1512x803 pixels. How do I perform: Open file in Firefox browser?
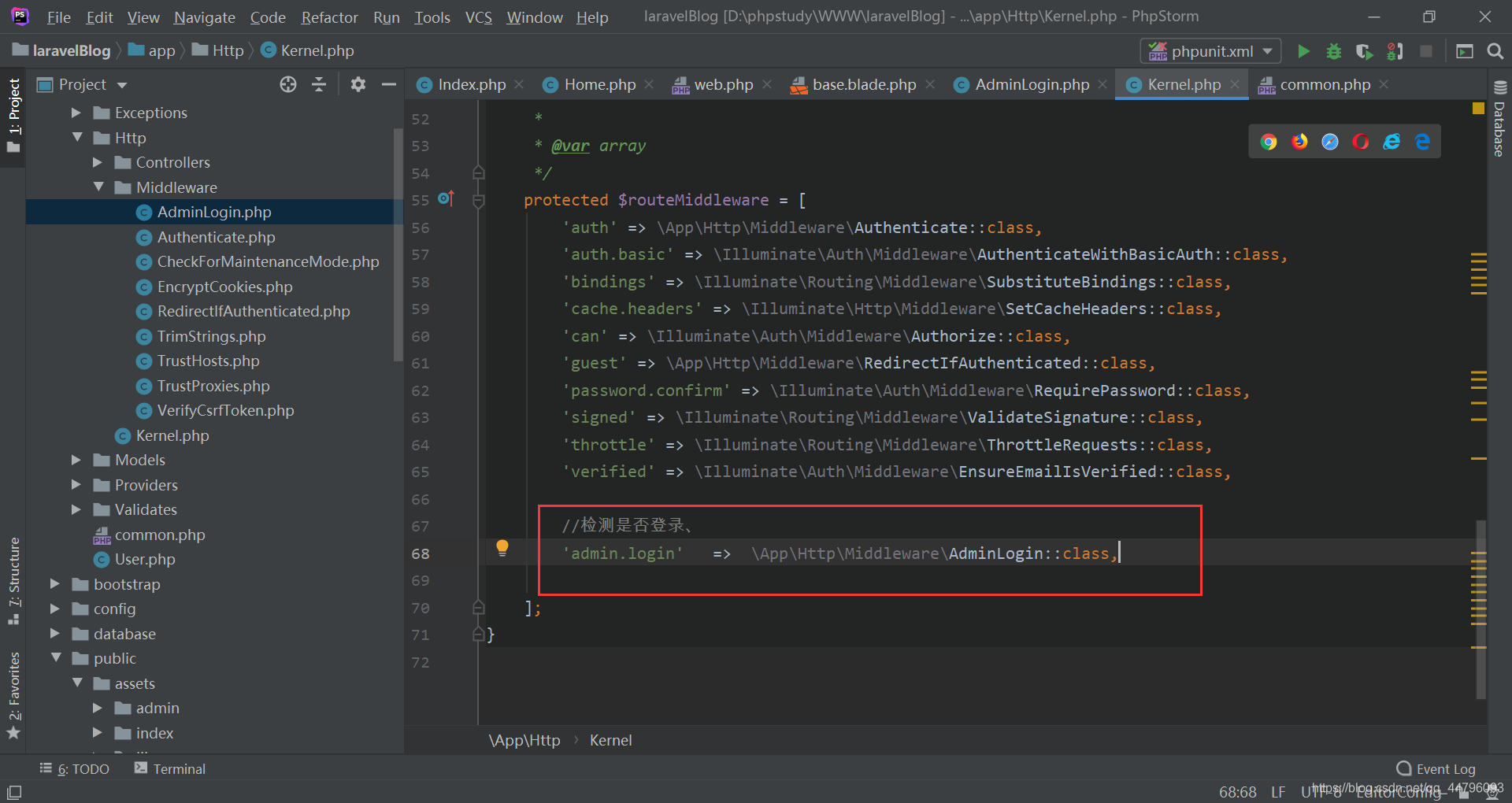click(1299, 142)
